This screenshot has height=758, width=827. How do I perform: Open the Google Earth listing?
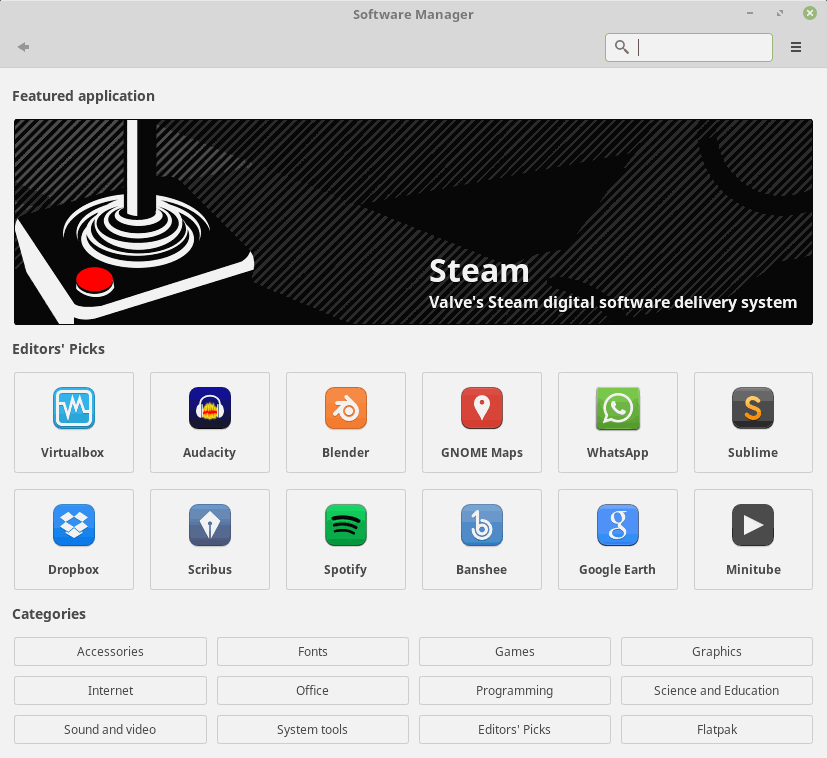point(617,539)
